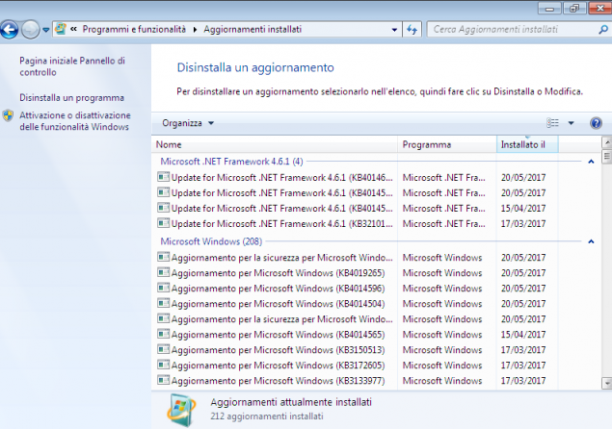Click the Forward navigation arrow button
The width and height of the screenshot is (612, 429).
pos(30,30)
